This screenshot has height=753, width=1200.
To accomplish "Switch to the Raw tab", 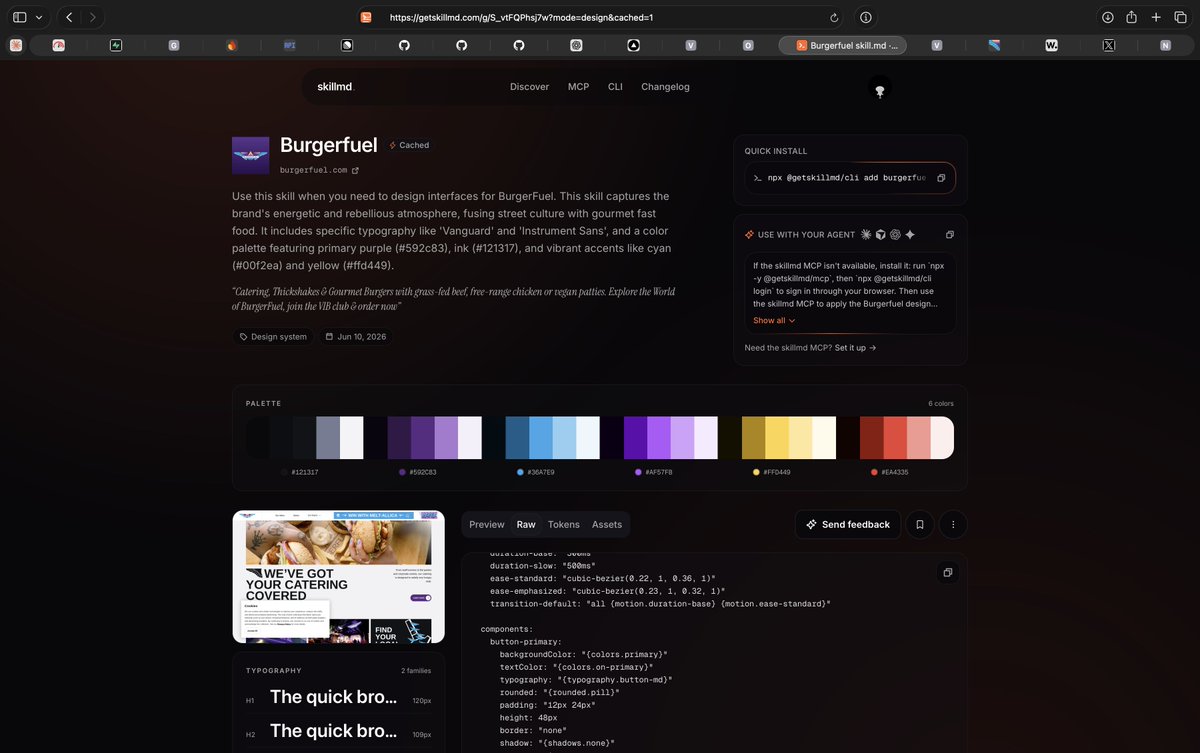I will coord(526,524).
